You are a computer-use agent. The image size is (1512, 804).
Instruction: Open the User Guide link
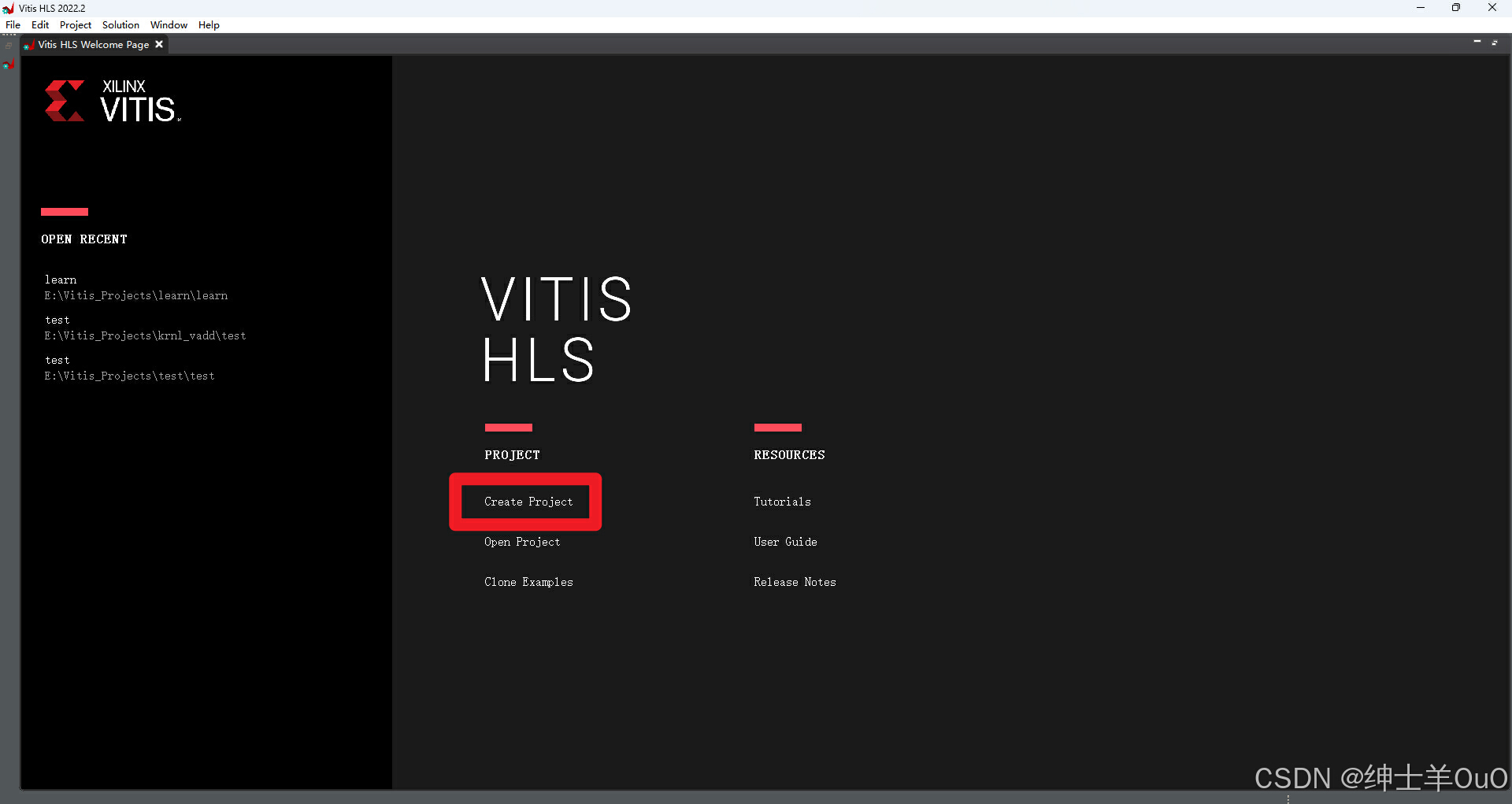(x=785, y=542)
